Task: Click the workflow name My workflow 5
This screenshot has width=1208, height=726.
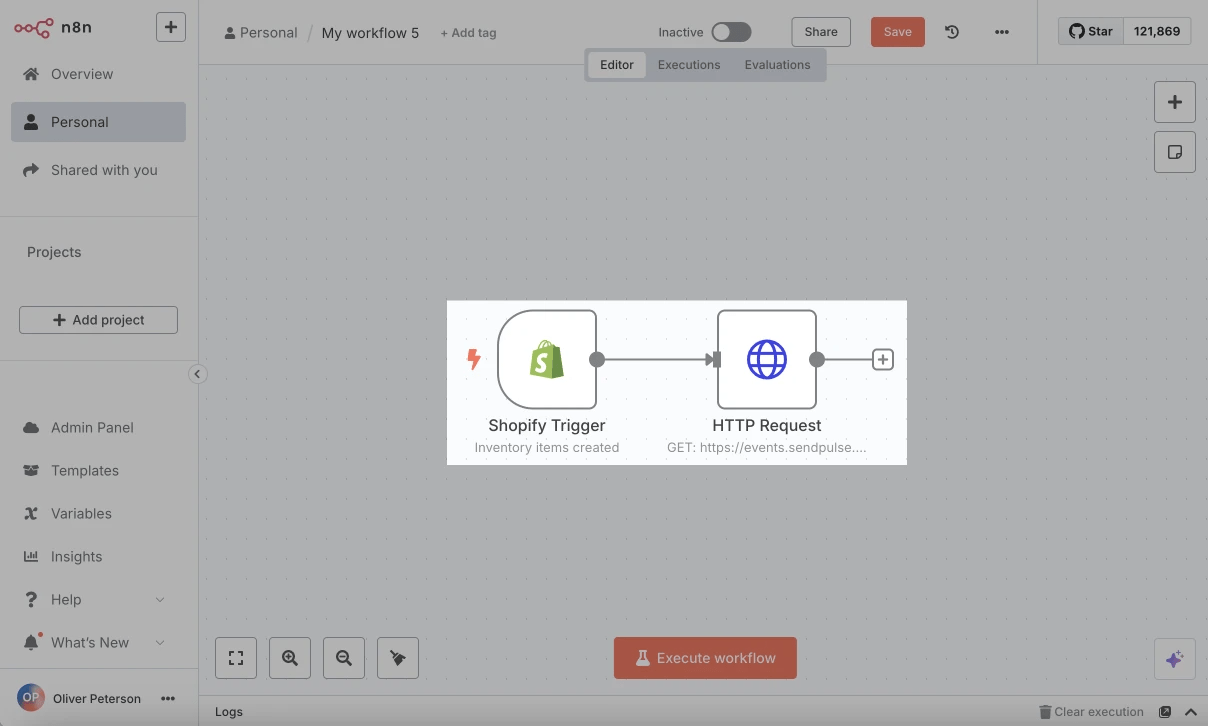Action: (370, 33)
